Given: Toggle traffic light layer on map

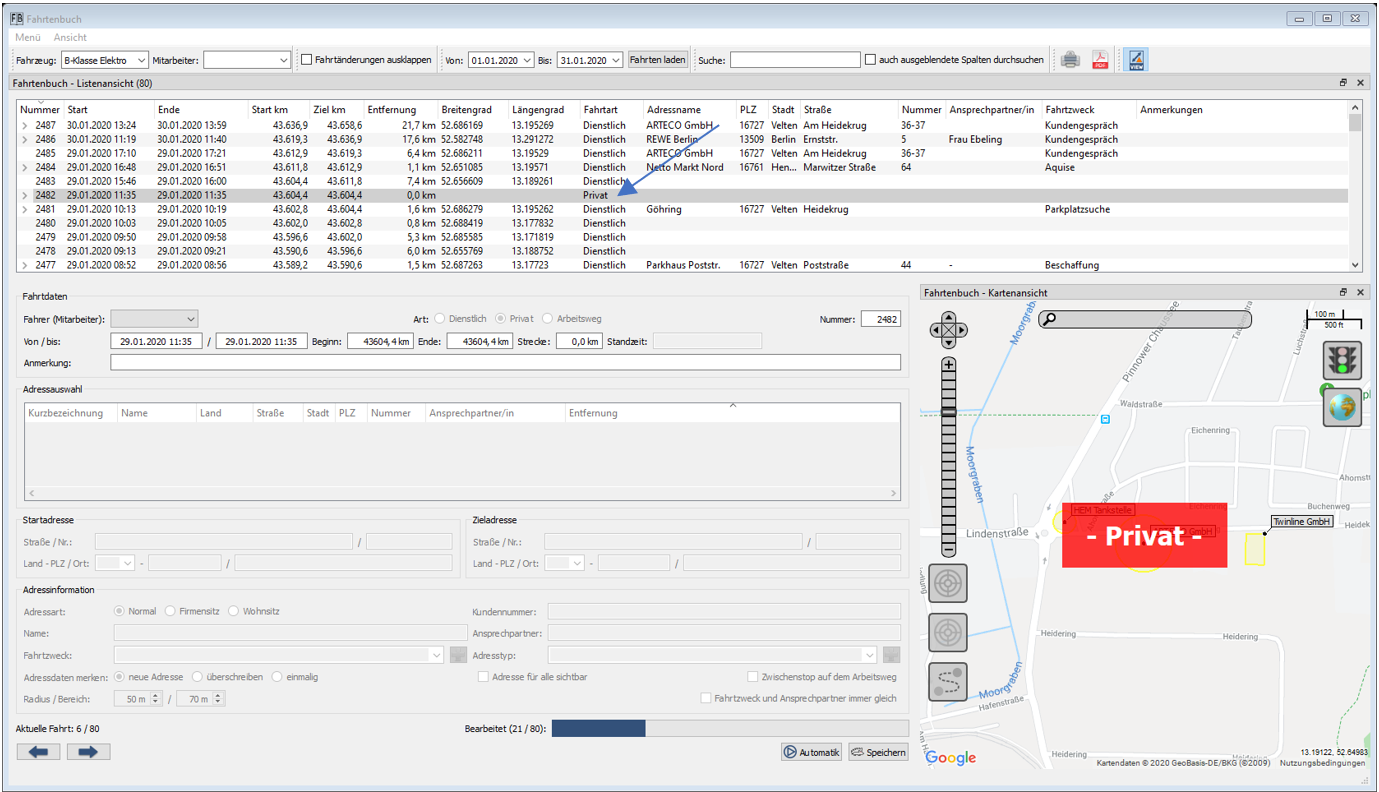Looking at the screenshot, I should [x=1342, y=359].
